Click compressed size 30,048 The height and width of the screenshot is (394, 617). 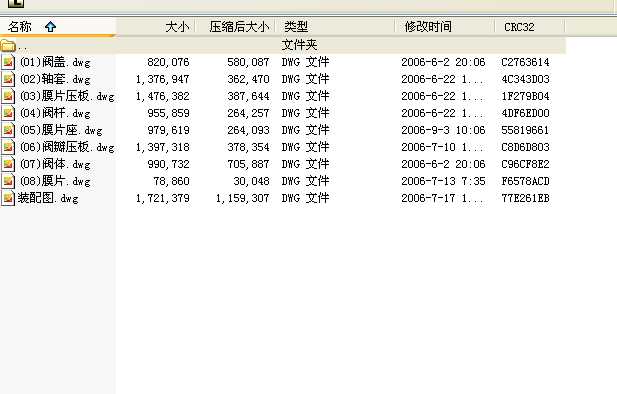pos(251,181)
